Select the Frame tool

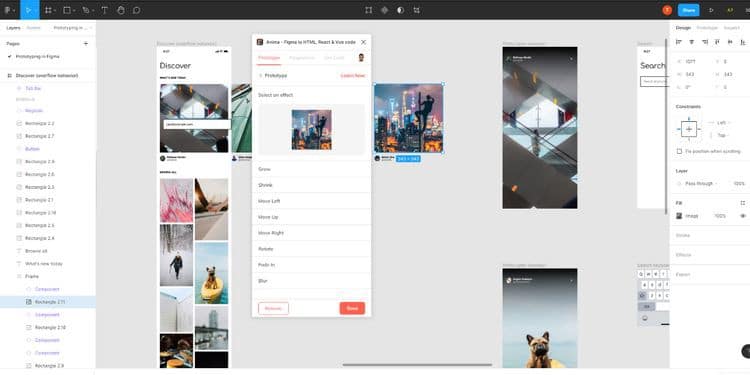pyautogui.click(x=48, y=10)
